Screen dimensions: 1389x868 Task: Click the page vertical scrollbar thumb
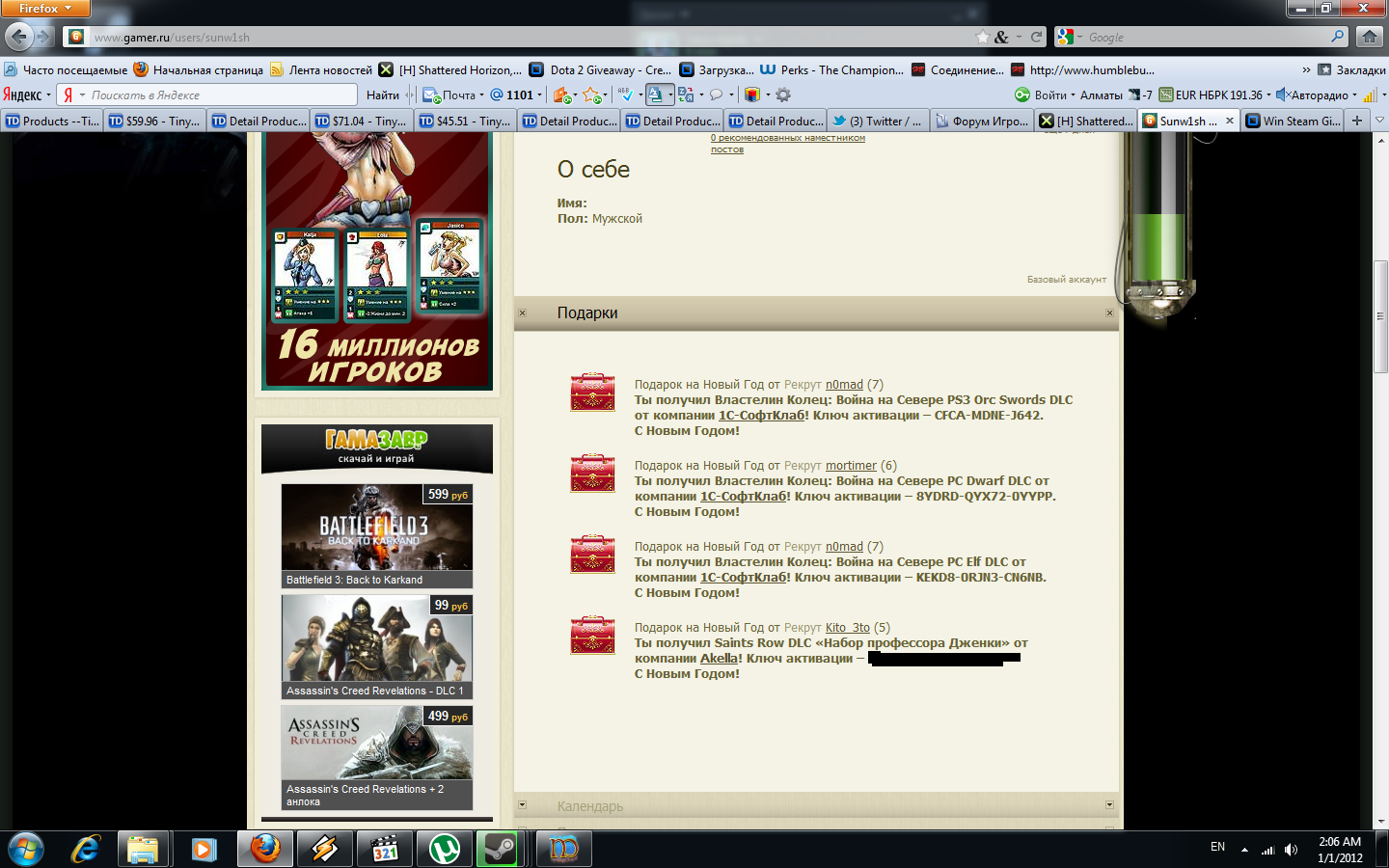coord(1380,316)
